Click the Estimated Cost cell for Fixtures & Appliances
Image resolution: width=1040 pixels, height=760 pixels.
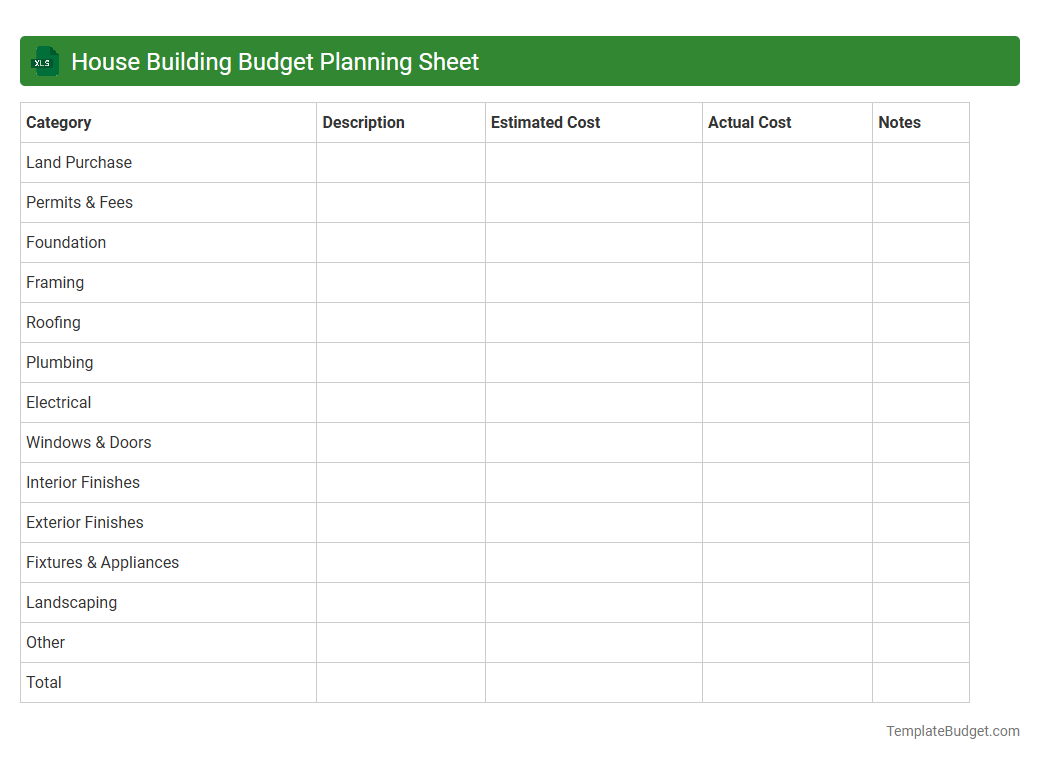coord(593,562)
